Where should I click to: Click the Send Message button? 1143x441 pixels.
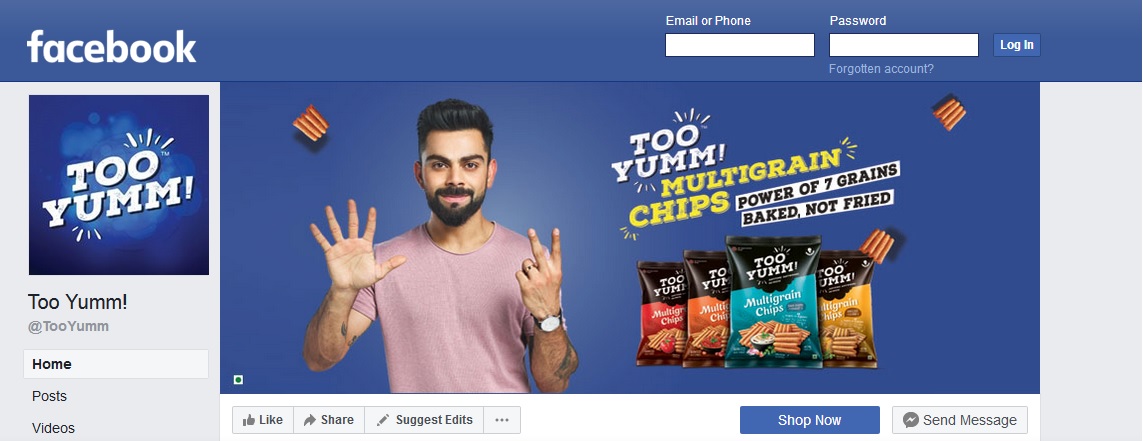click(x=960, y=420)
